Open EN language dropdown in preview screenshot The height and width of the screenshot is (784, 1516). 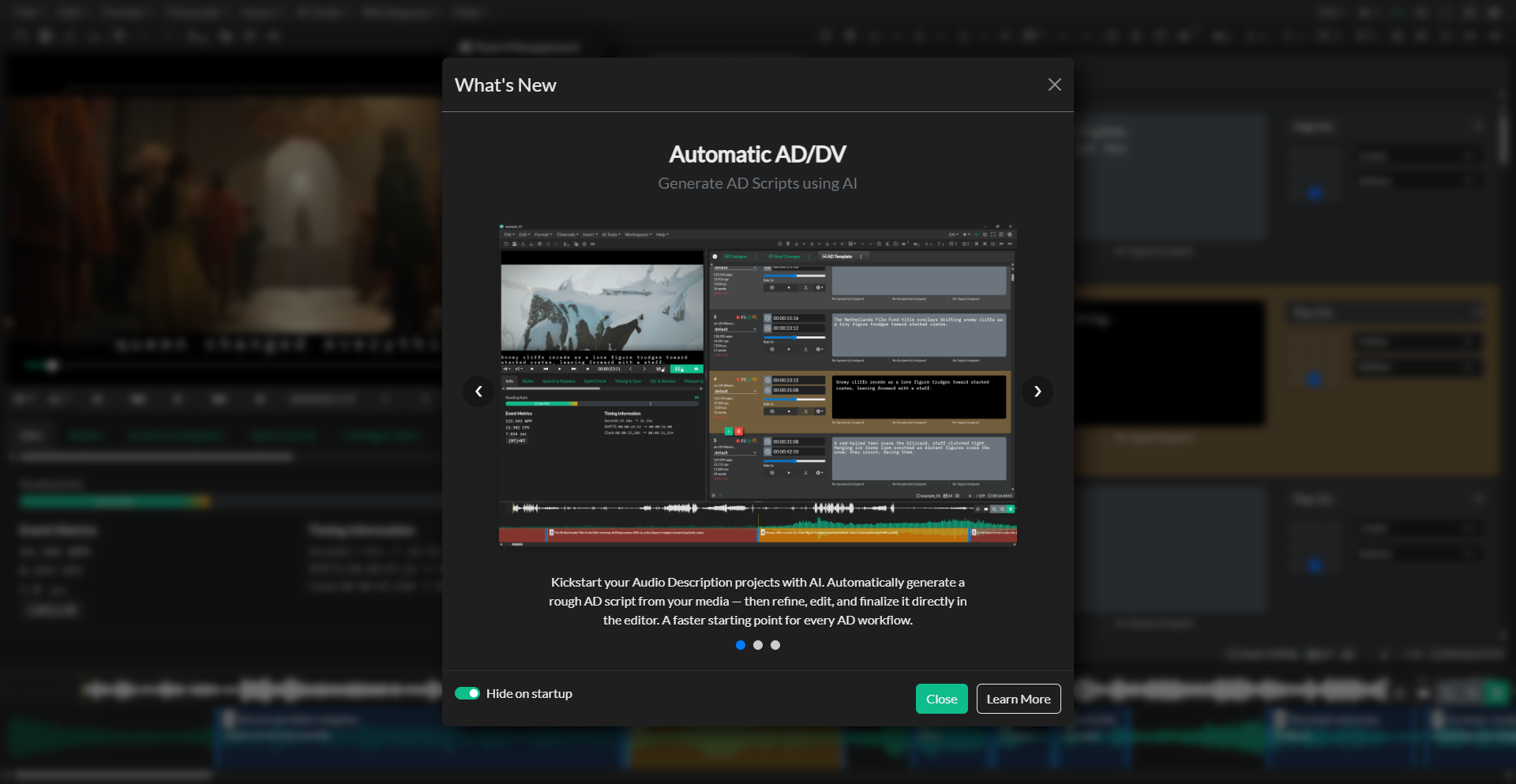click(954, 234)
